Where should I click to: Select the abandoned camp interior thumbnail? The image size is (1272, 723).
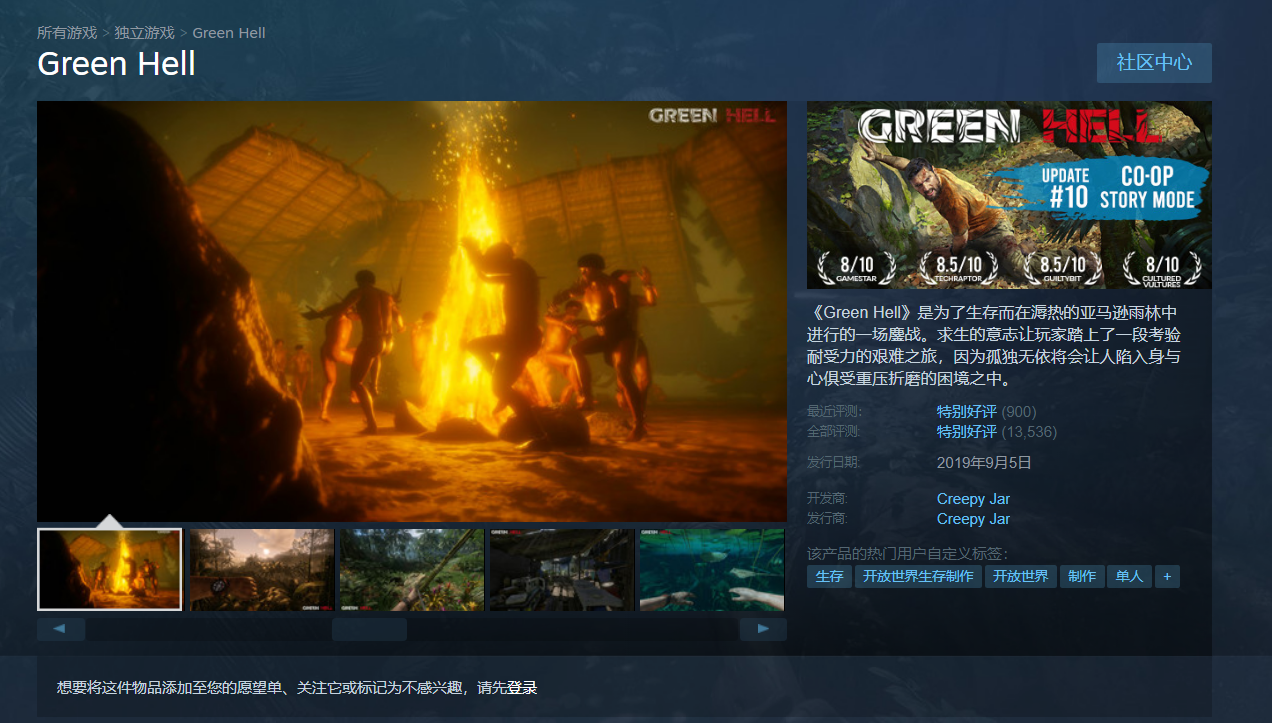click(x=562, y=570)
